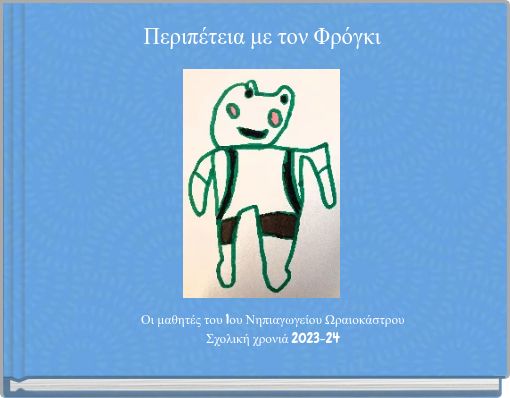Select the author line 'Οι μαθητές του 1ου Νηπιαγωγείου Ωραιοκάστρου'
Screen dimensions: 510x398
(x=273, y=320)
